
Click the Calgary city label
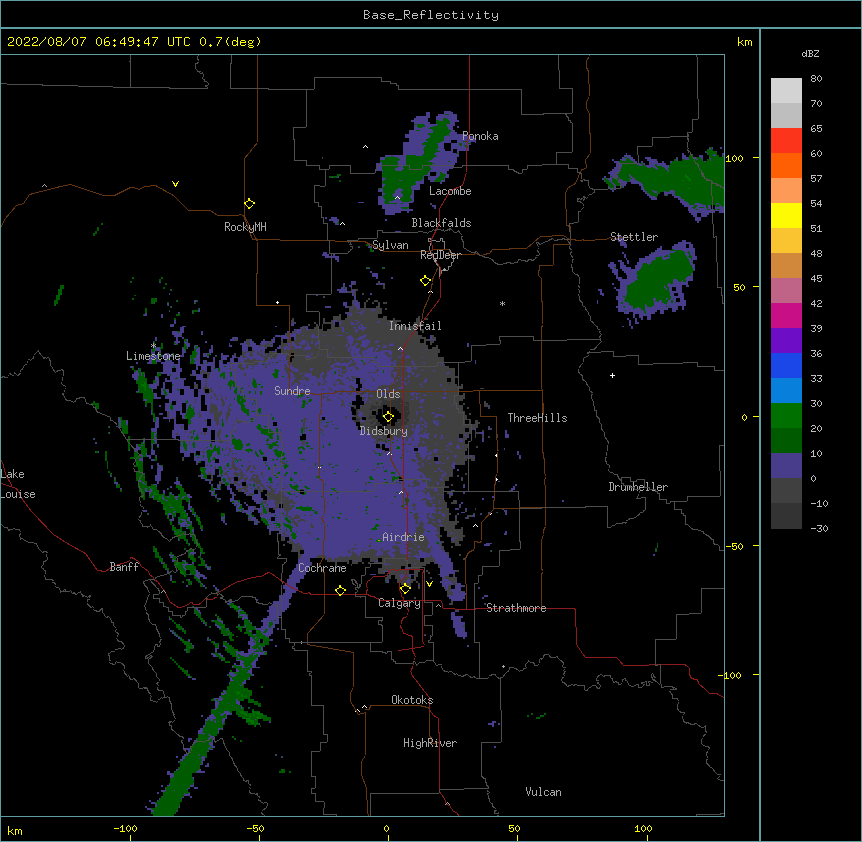(399, 603)
